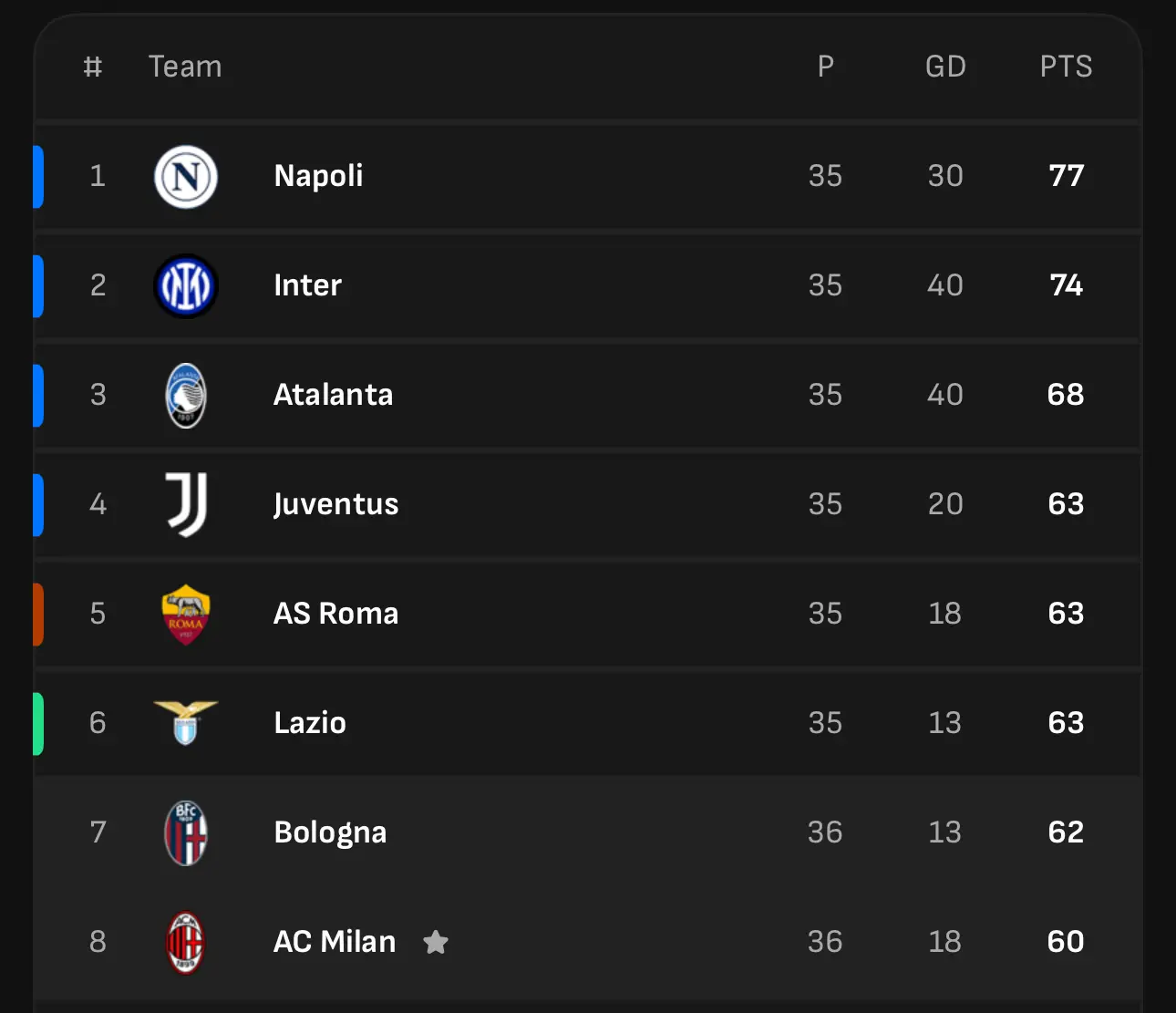The width and height of the screenshot is (1176, 1013).
Task: Click the Team column header
Action: (x=185, y=67)
